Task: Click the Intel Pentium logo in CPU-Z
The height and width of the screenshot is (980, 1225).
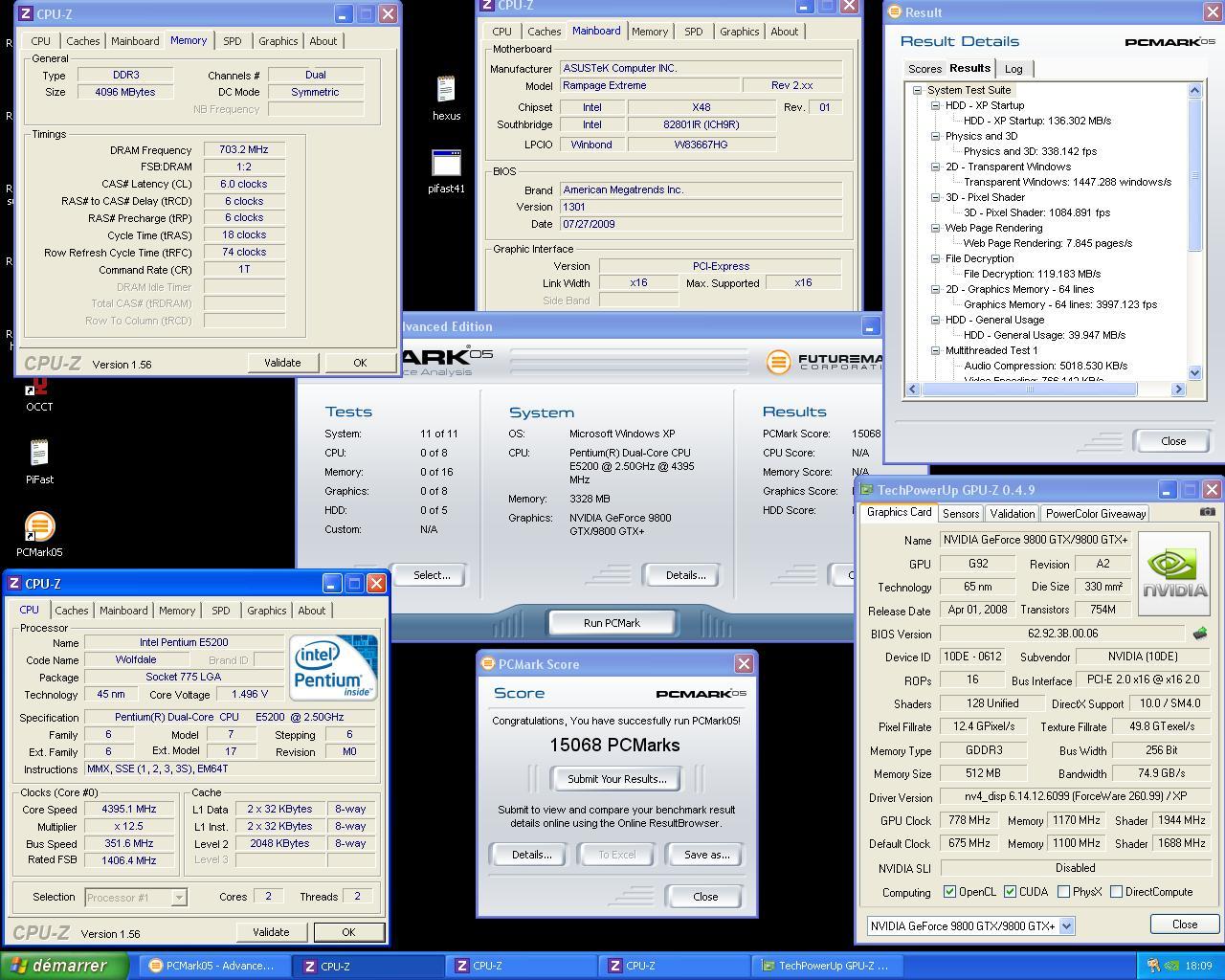Action: coord(334,667)
